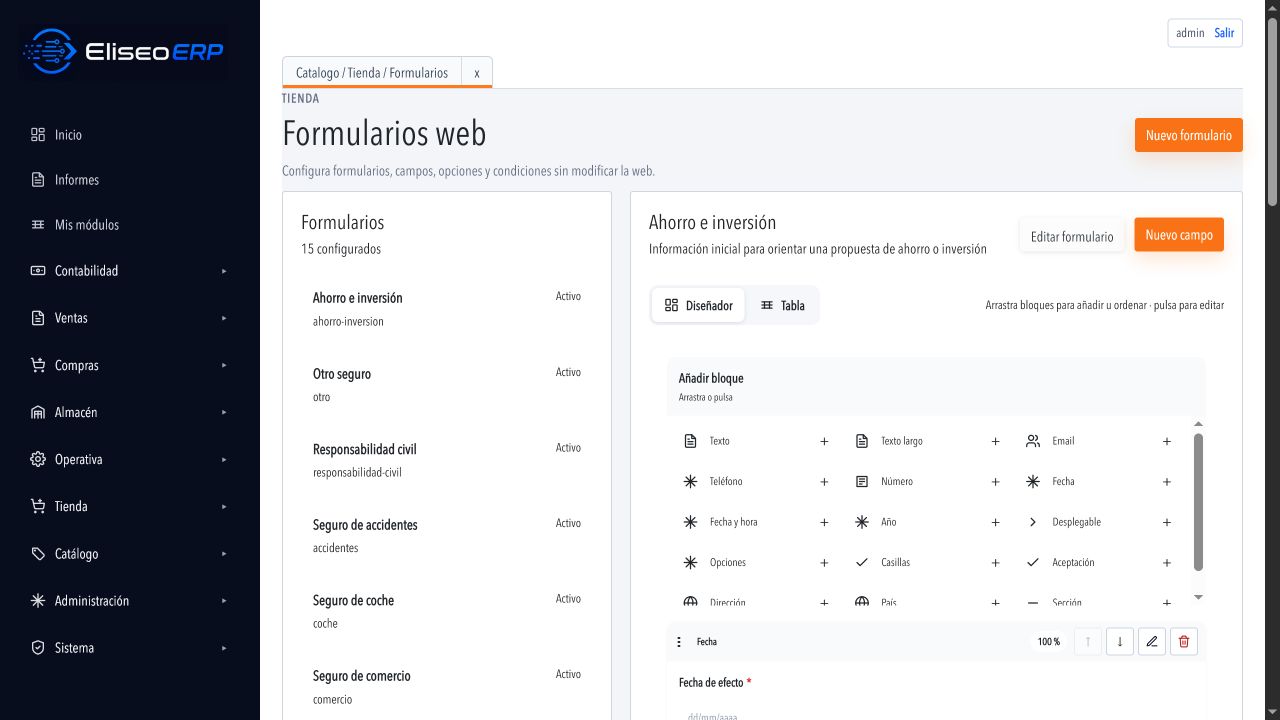Image resolution: width=1280 pixels, height=720 pixels.
Task: Click the Informes document icon
Action: tap(38, 180)
